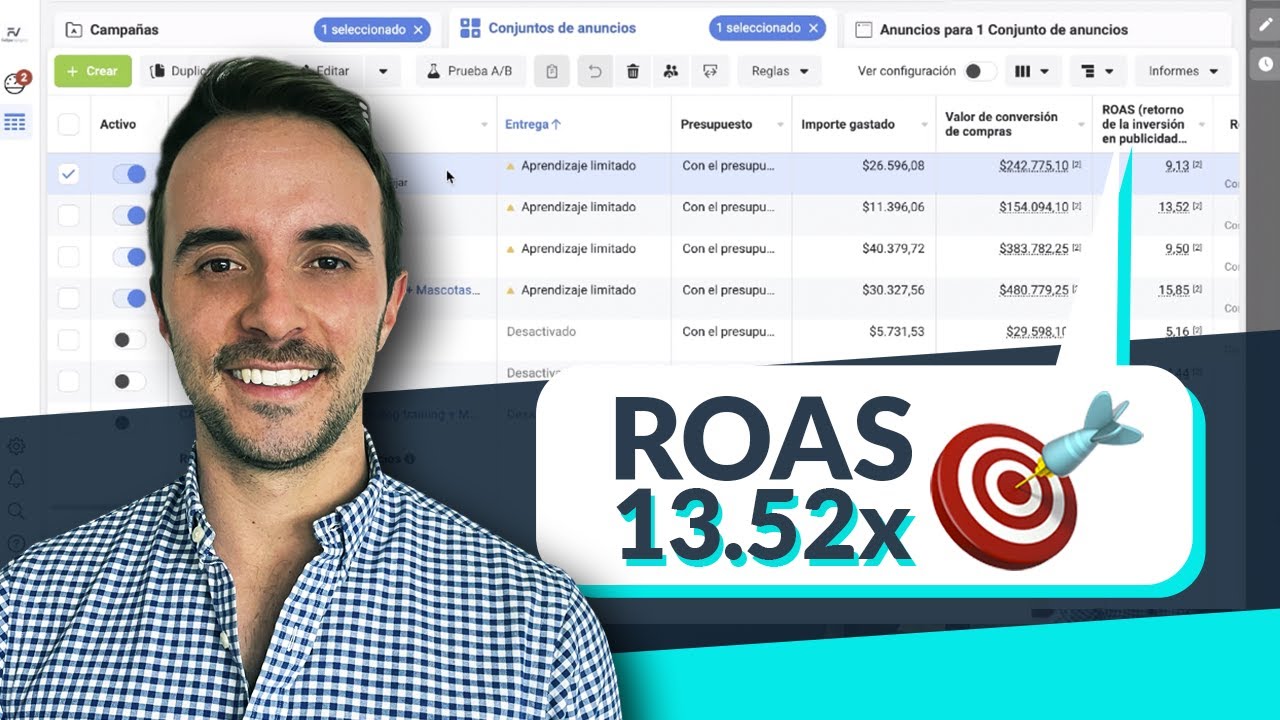This screenshot has height=720, width=1280.
Task: Click warning triangle in the $40.379,72 row
Action: coord(511,249)
